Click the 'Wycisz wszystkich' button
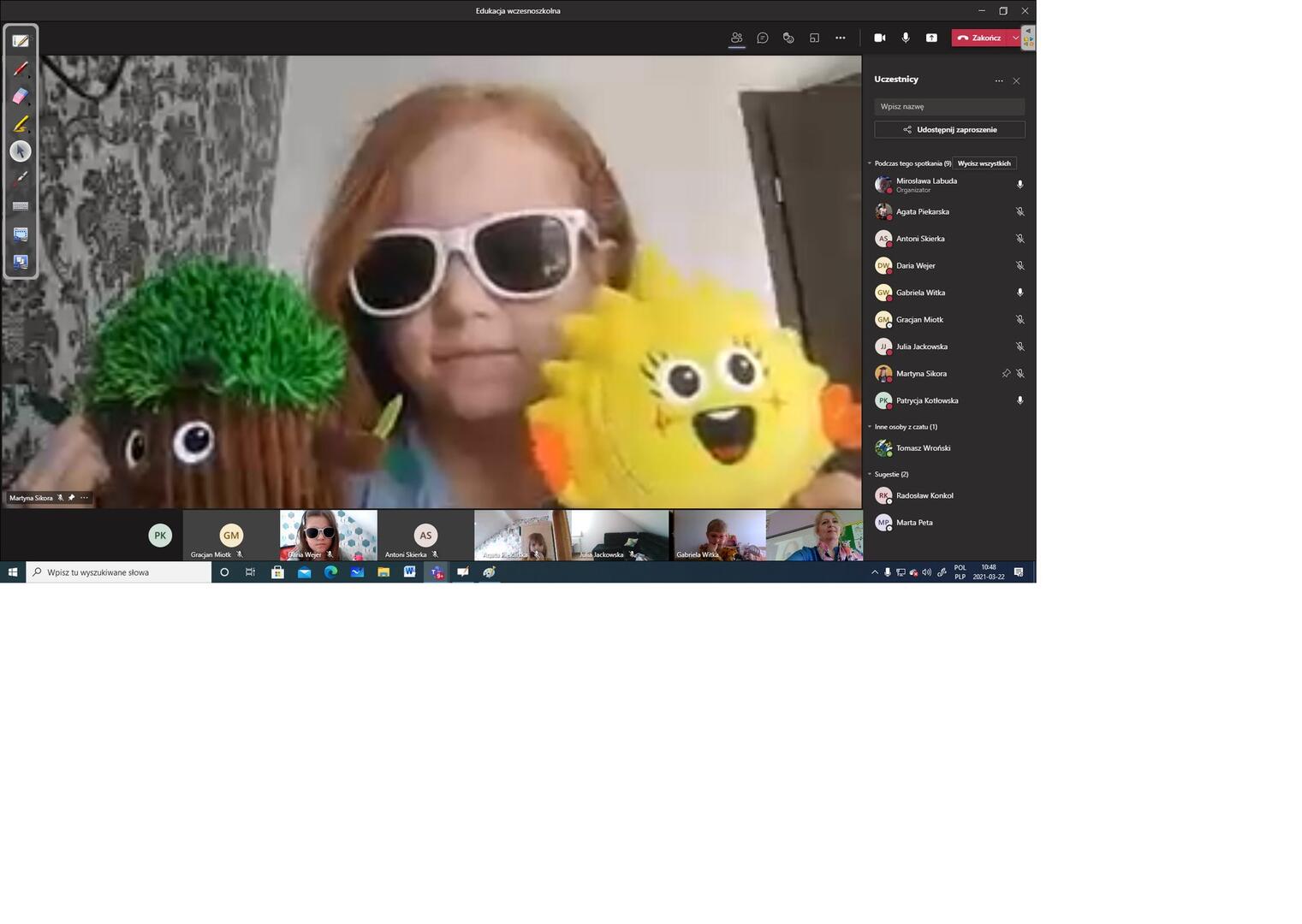The height and width of the screenshot is (924, 1302). (984, 163)
